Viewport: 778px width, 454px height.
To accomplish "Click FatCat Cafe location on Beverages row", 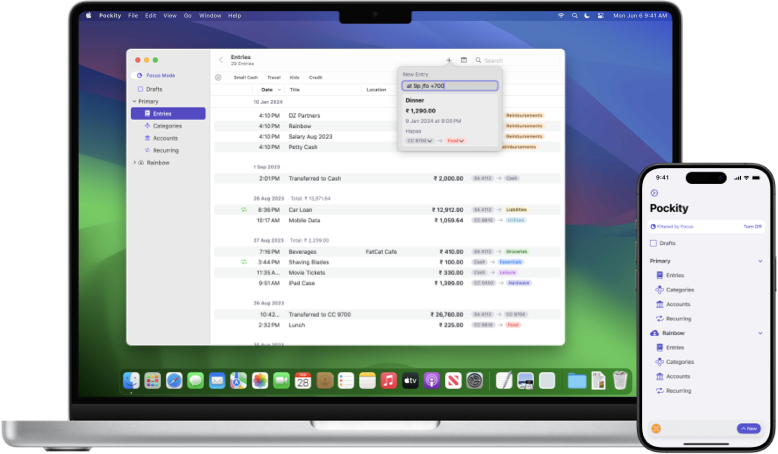I will pos(381,252).
